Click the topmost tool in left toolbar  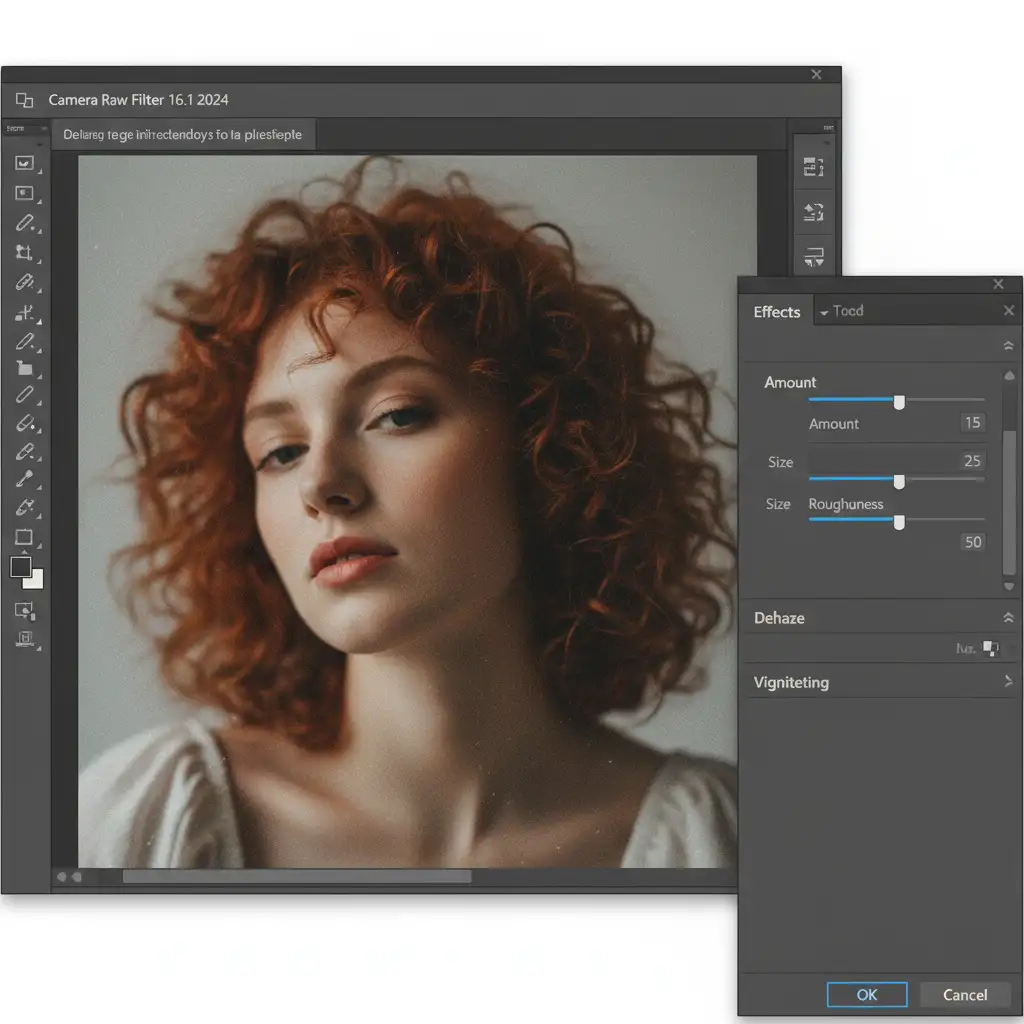[25, 163]
